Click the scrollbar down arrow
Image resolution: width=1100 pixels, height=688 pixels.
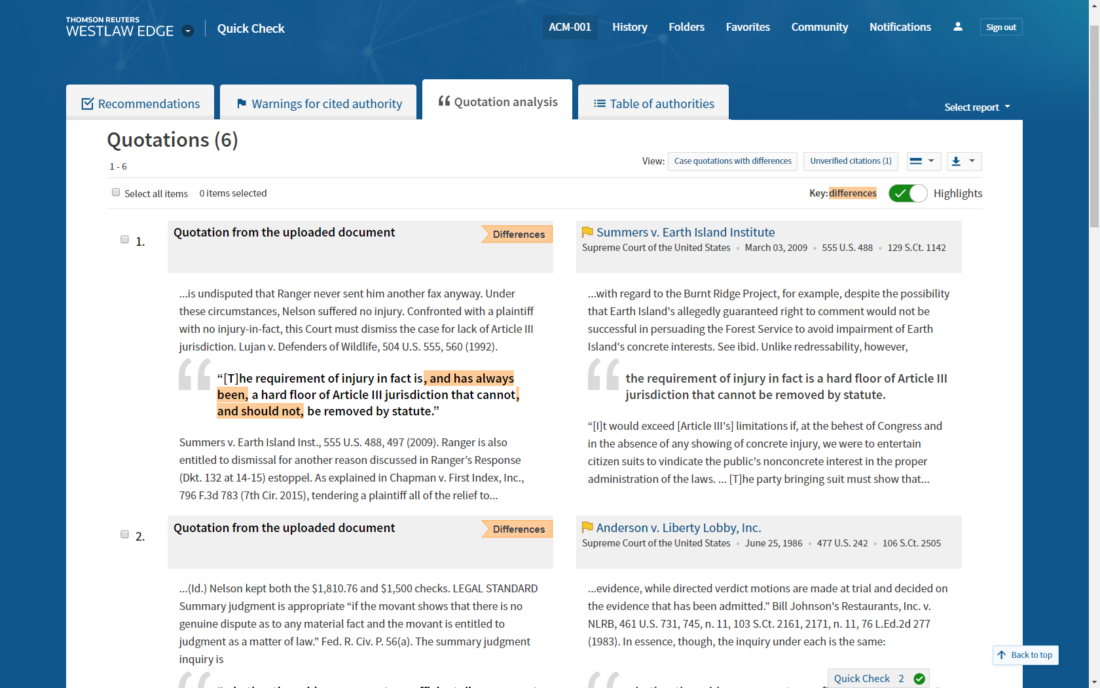(1094, 682)
